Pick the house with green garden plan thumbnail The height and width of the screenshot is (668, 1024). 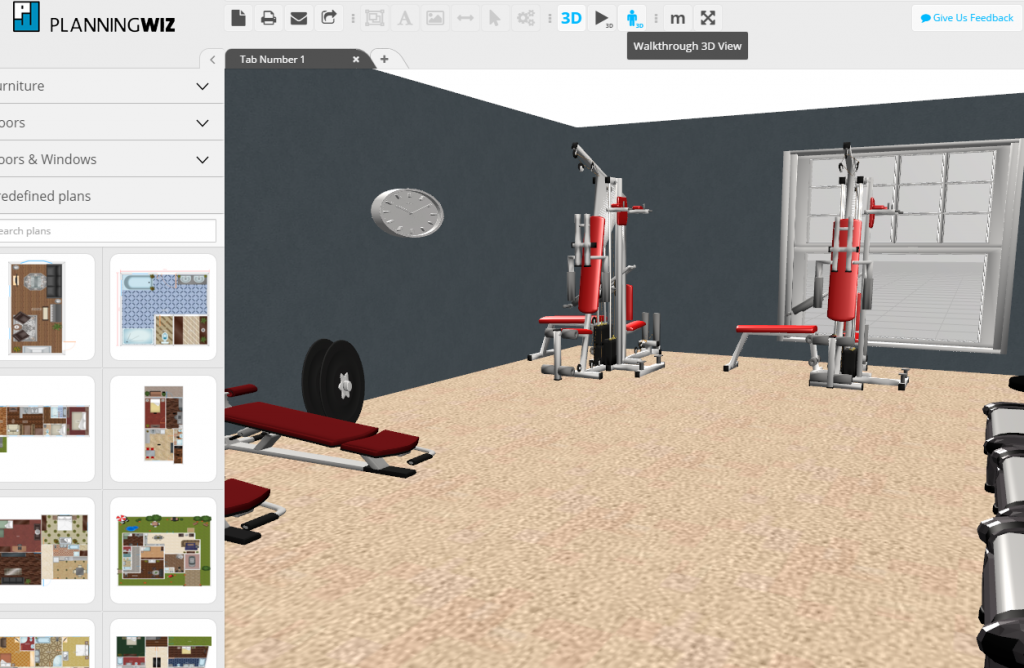163,550
